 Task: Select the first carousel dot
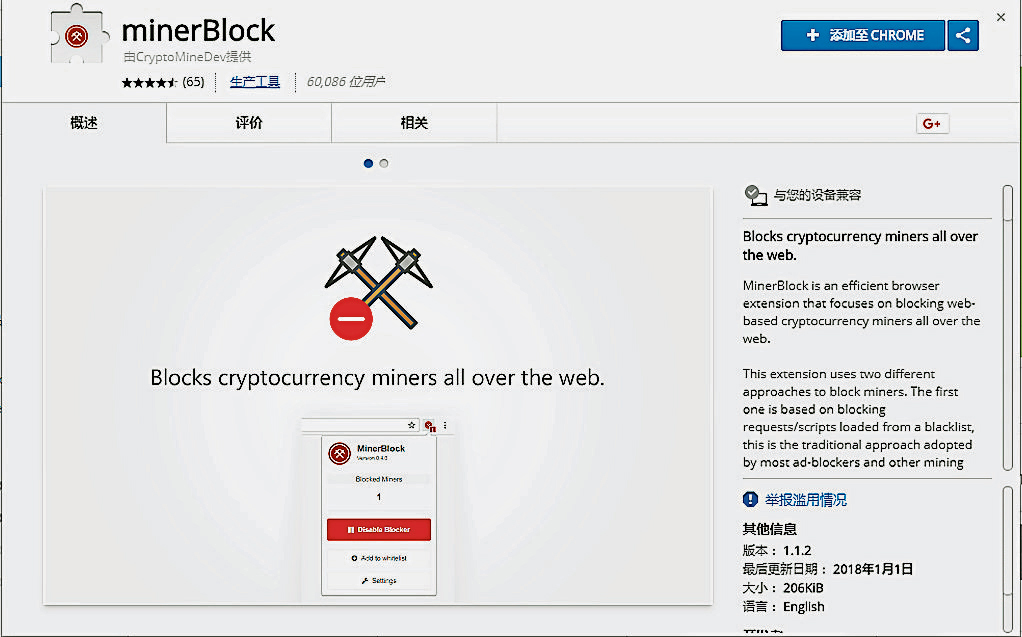coord(368,163)
